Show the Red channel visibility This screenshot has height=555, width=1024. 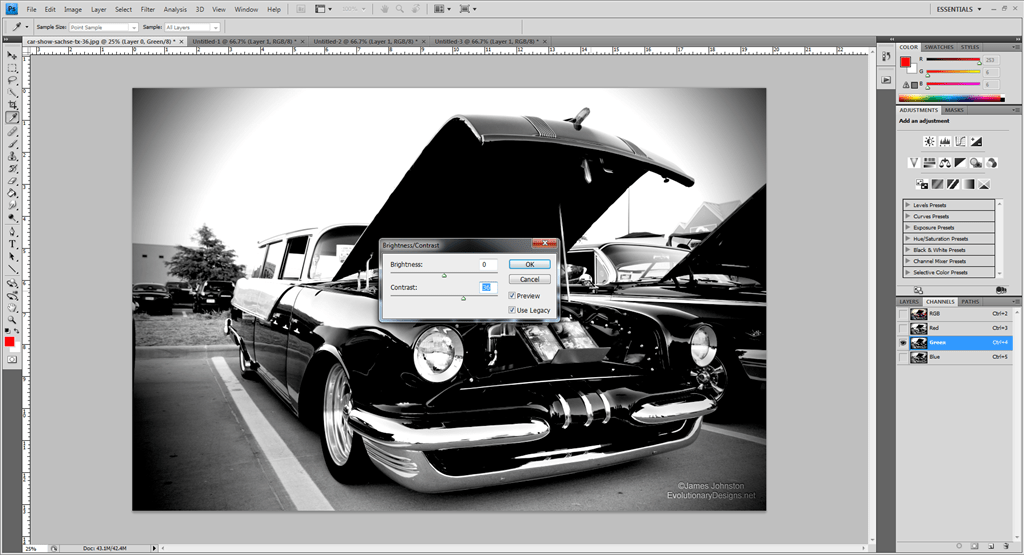[x=903, y=328]
